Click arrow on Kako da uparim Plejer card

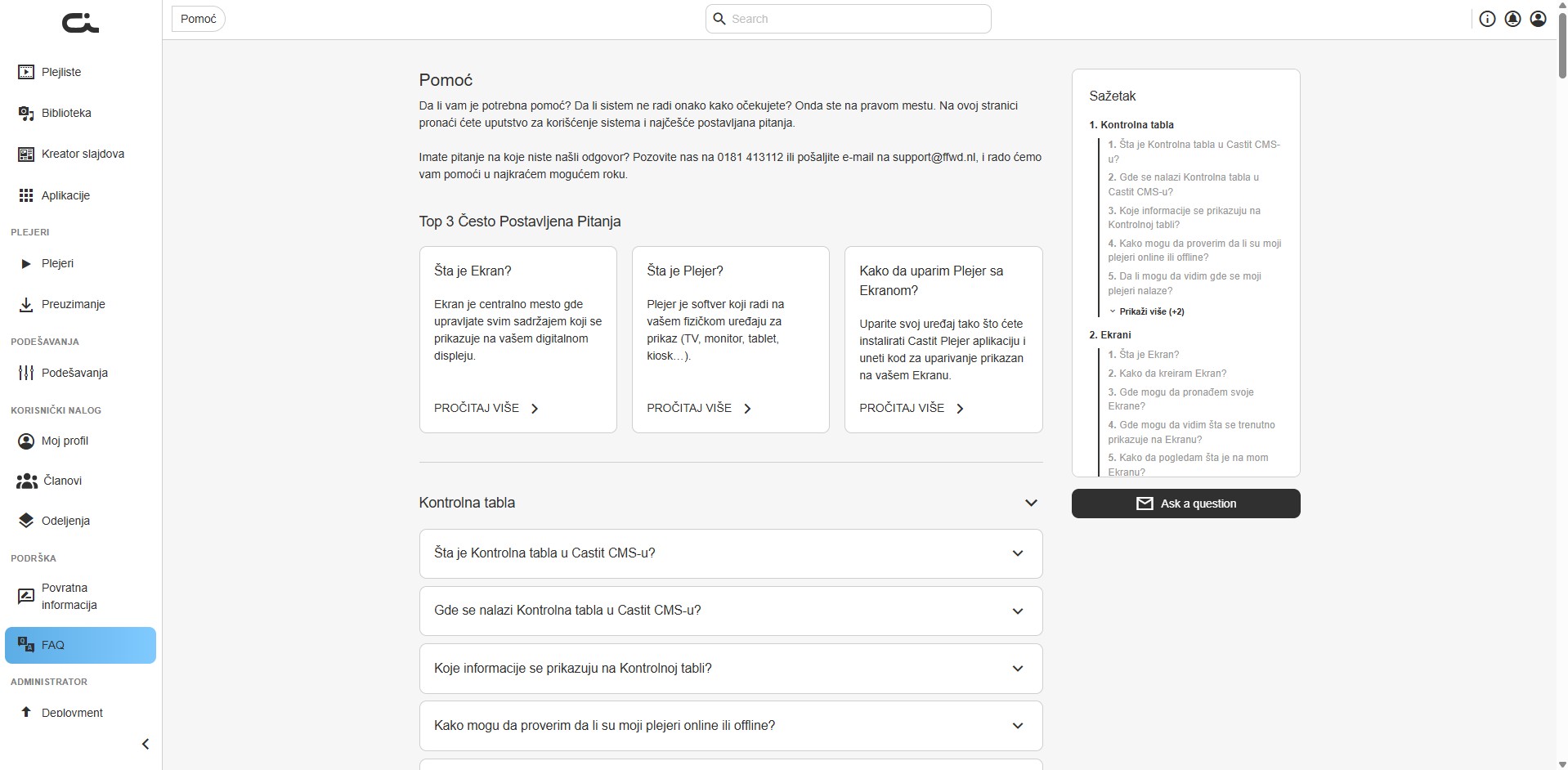pyautogui.click(x=960, y=409)
